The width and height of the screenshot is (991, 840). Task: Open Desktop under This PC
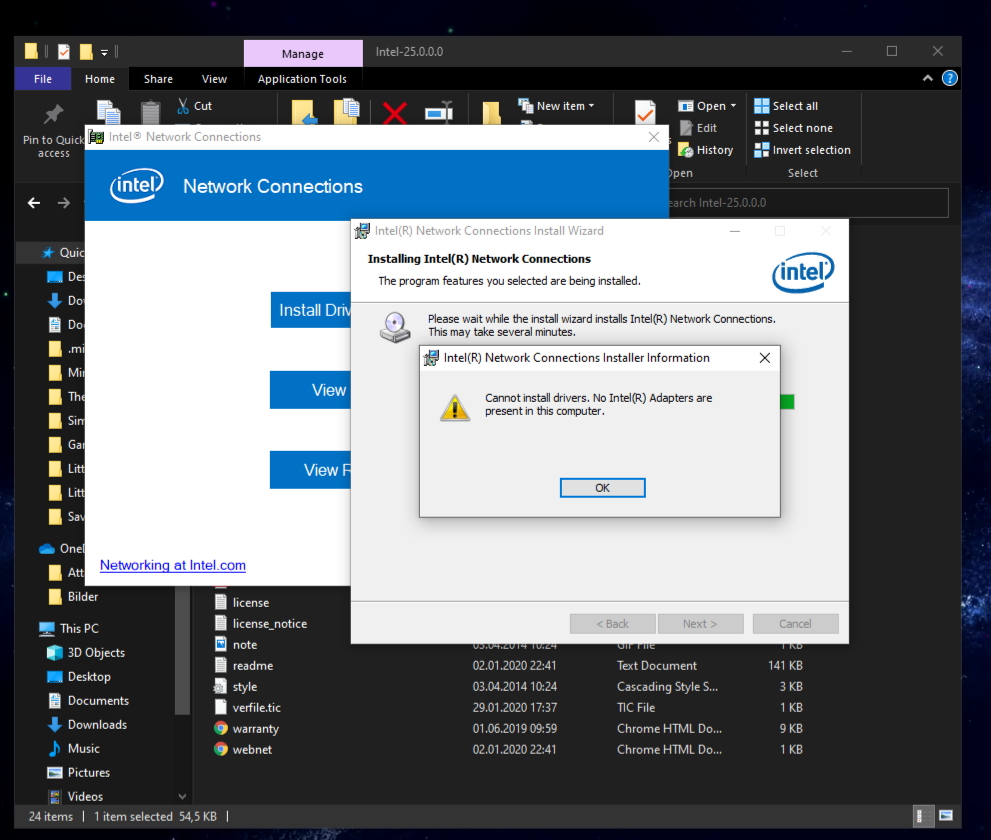tap(79, 677)
